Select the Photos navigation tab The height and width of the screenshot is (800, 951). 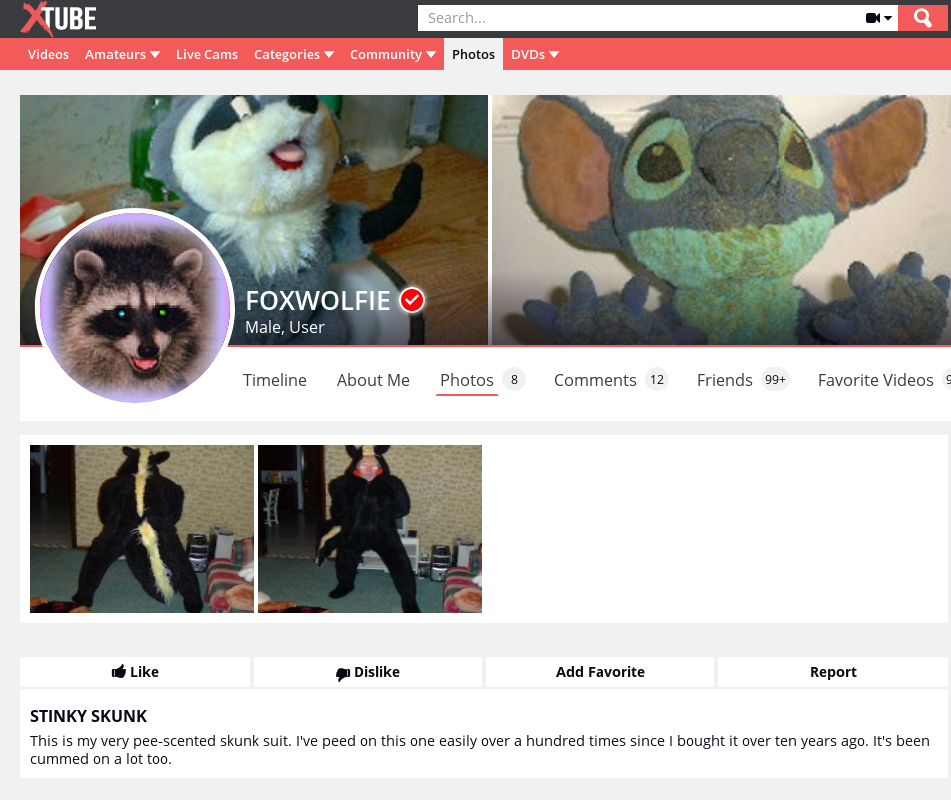(x=473, y=55)
